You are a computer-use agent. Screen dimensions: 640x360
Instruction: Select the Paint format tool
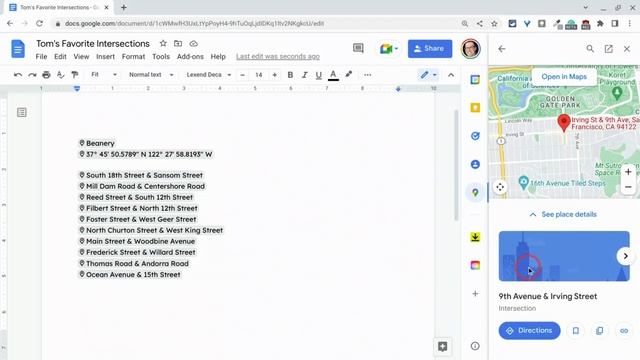tap(75, 75)
